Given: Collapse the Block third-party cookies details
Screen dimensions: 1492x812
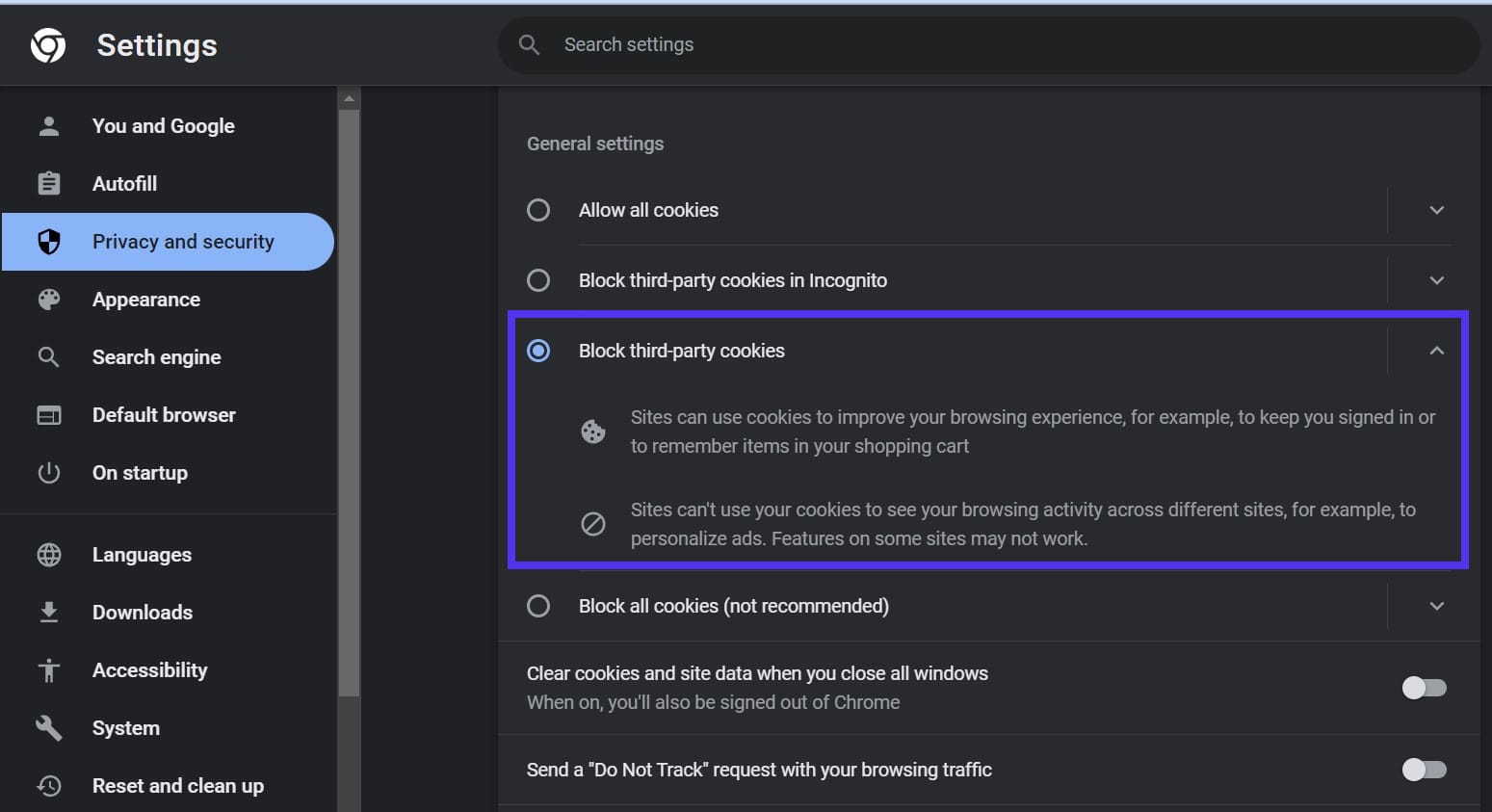Looking at the screenshot, I should coord(1437,351).
